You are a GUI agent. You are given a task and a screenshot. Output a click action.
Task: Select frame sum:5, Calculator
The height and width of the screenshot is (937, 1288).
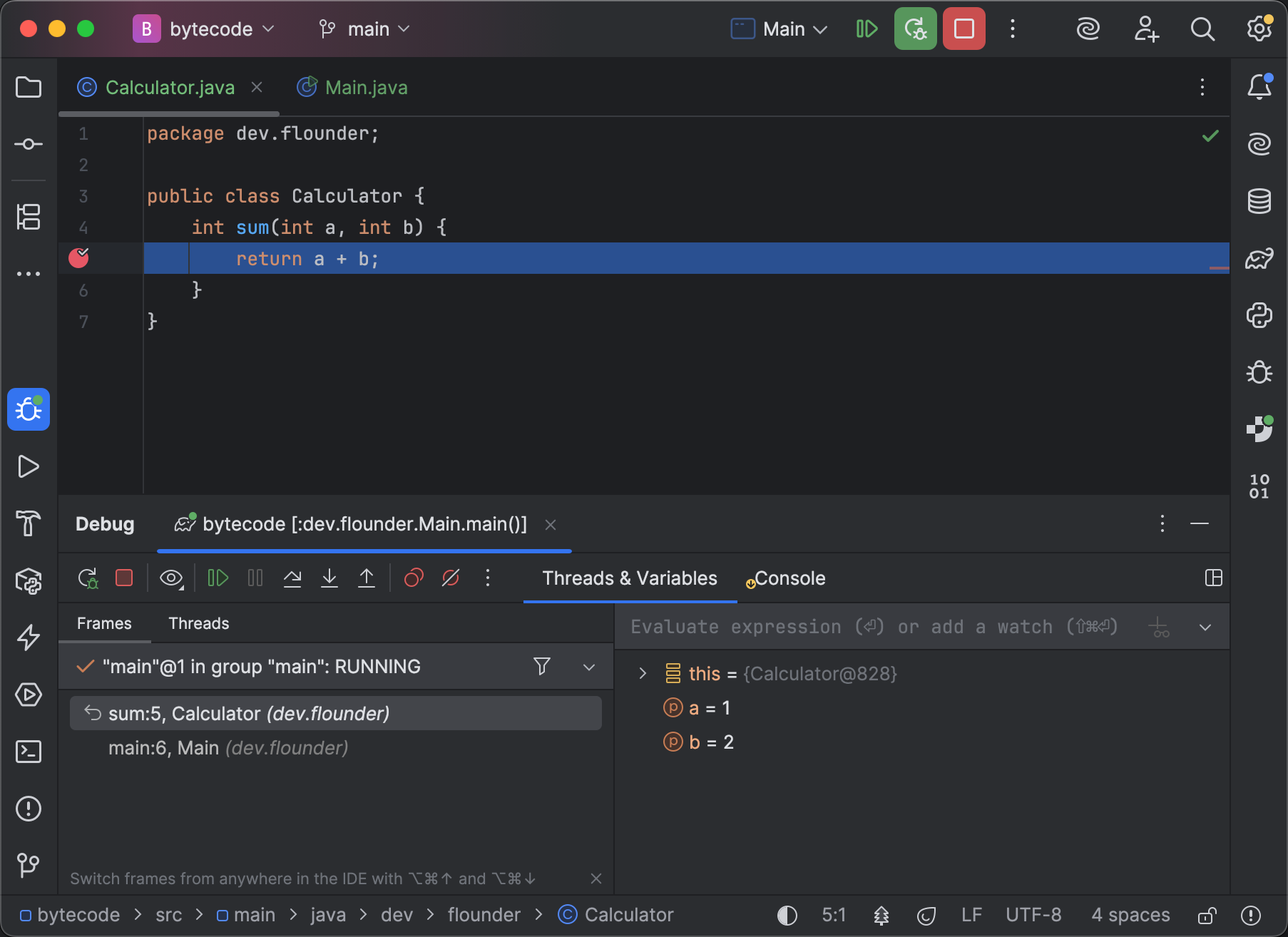point(336,713)
